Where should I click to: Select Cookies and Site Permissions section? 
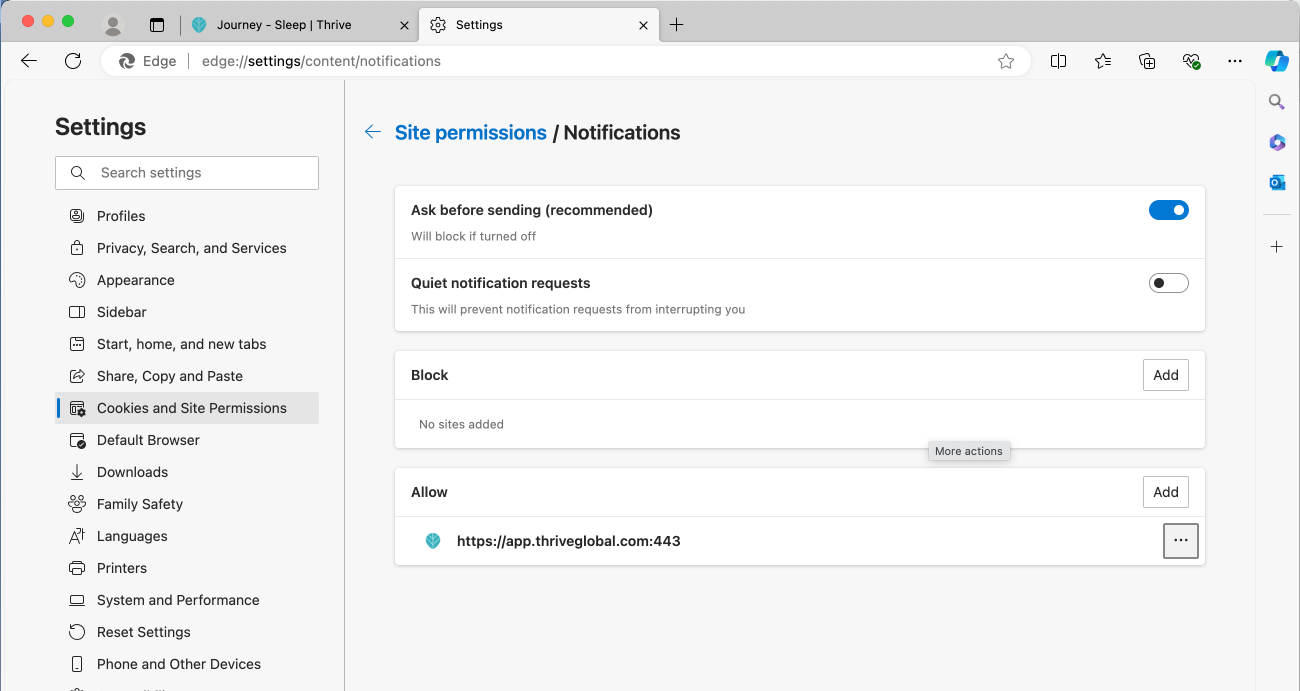[187, 408]
